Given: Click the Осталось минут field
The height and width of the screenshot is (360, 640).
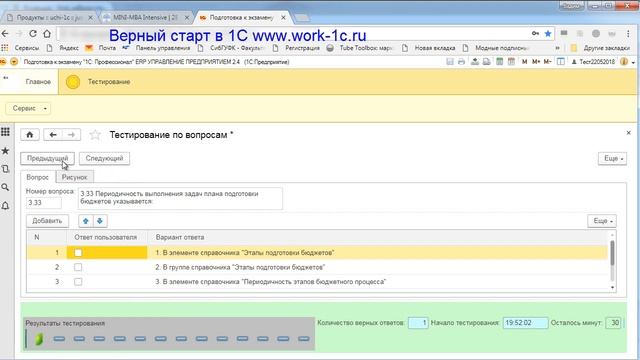Looking at the screenshot, I should click(613, 323).
